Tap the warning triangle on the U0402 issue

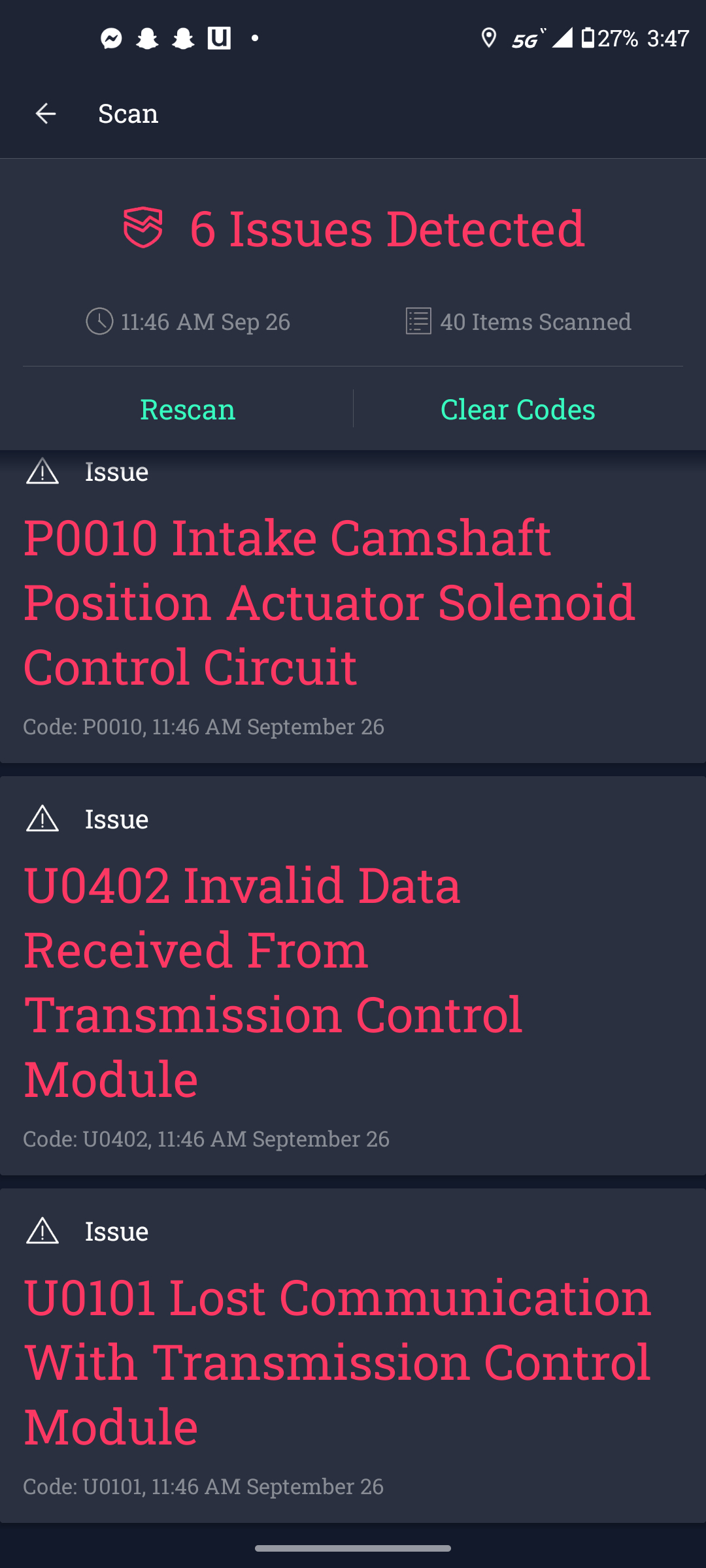pyautogui.click(x=42, y=819)
